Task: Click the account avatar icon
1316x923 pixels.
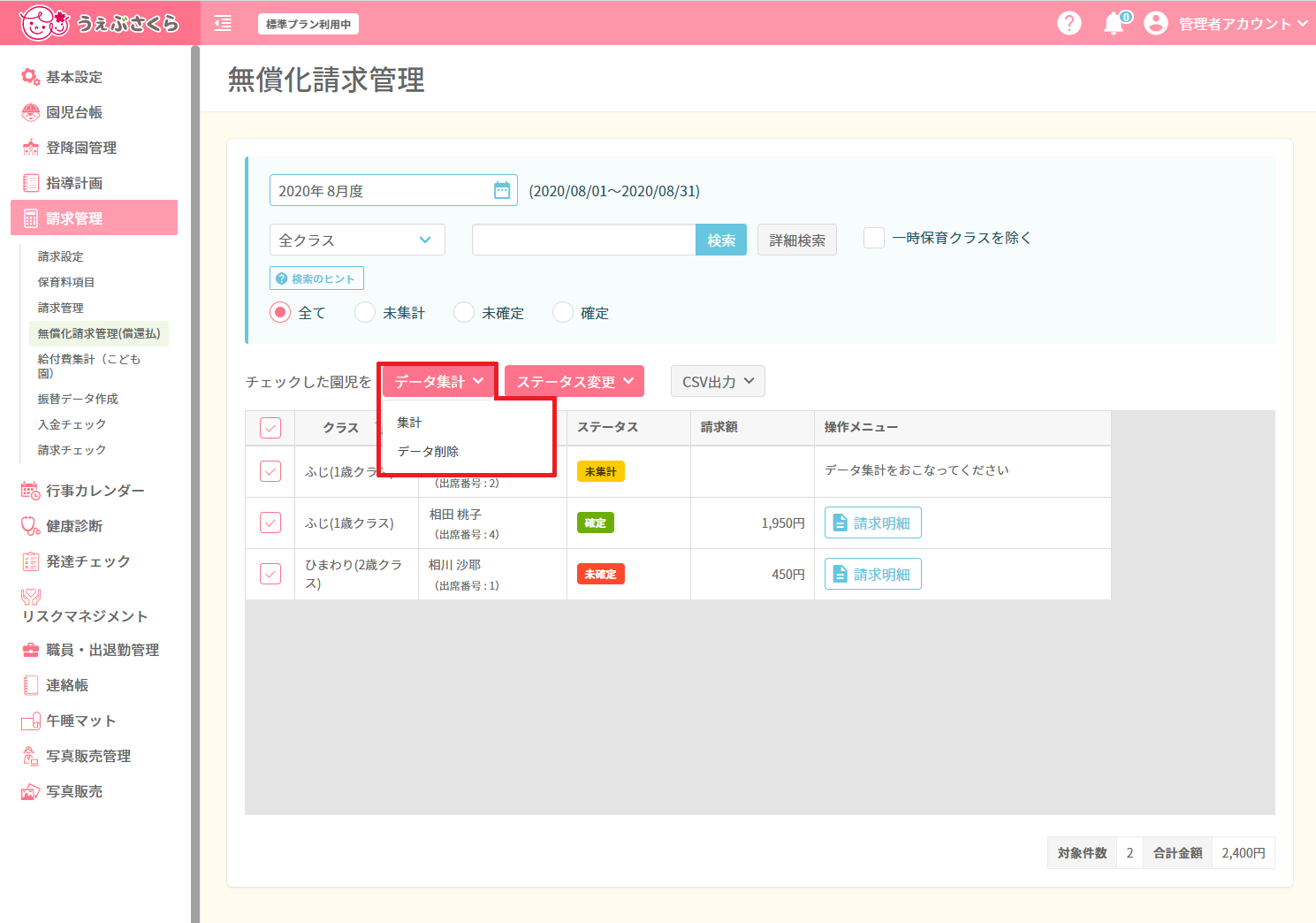Action: tap(1156, 23)
